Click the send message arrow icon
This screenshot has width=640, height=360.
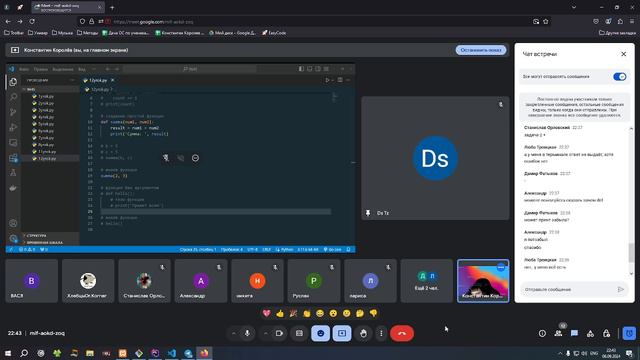pos(620,289)
